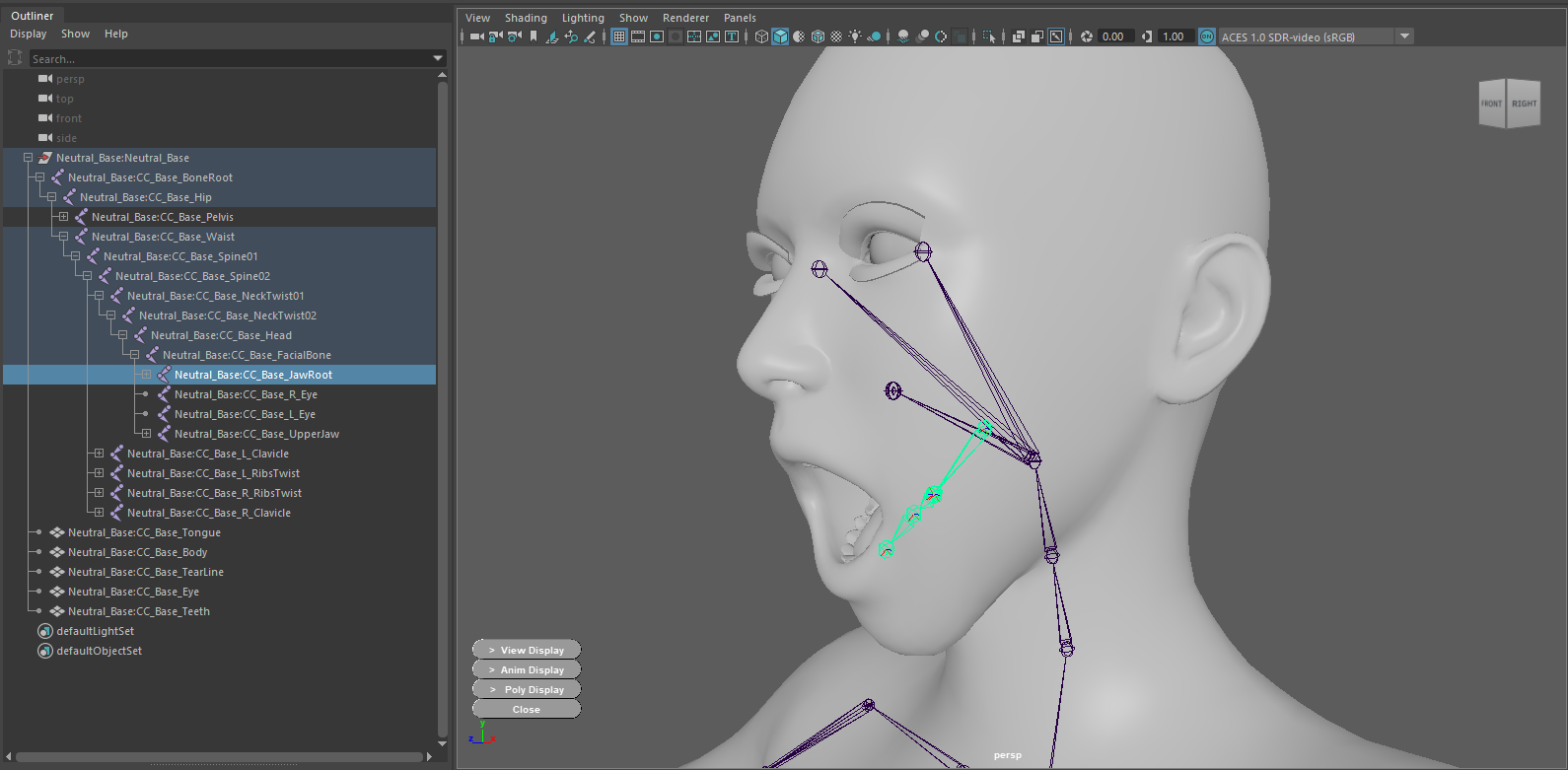Click the Select Camera icon in viewport toolbar
Viewport: 1568px width, 770px height.
pyautogui.click(x=476, y=36)
